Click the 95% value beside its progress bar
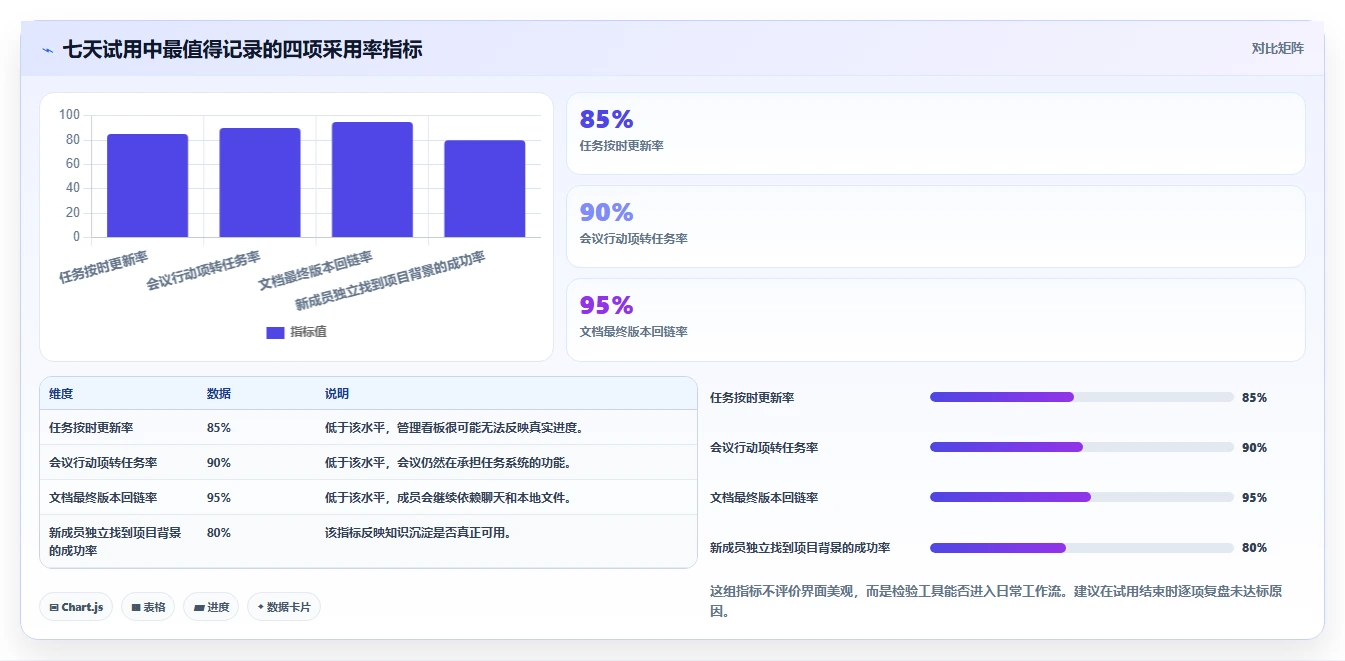 1254,498
